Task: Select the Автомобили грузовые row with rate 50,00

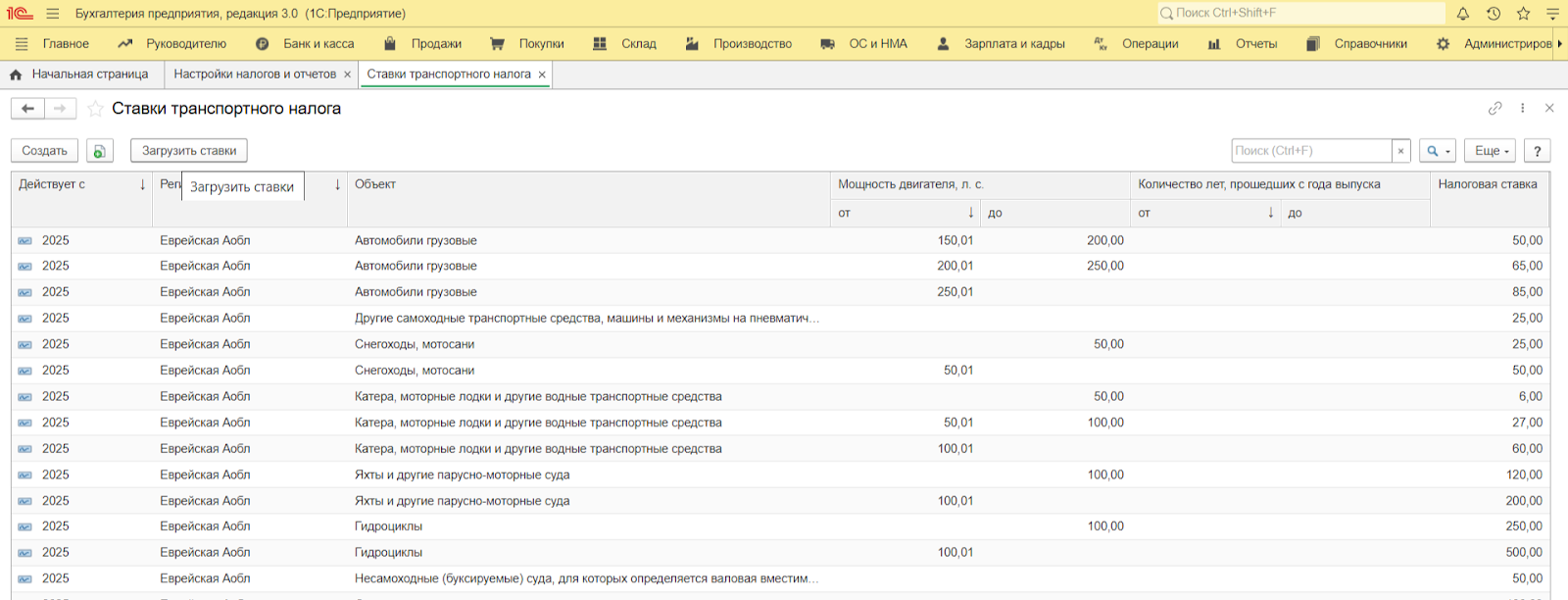Action: (x=780, y=240)
